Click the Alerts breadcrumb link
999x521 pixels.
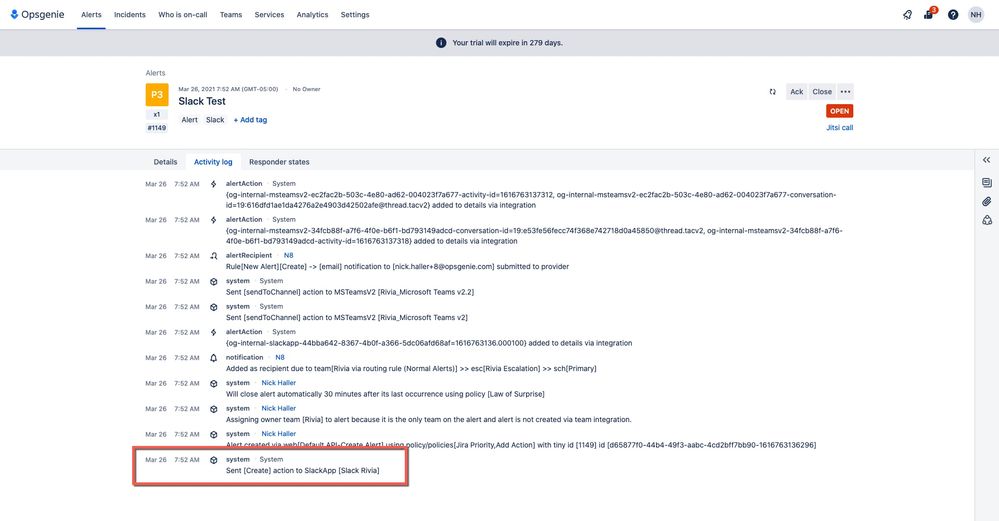coord(155,73)
